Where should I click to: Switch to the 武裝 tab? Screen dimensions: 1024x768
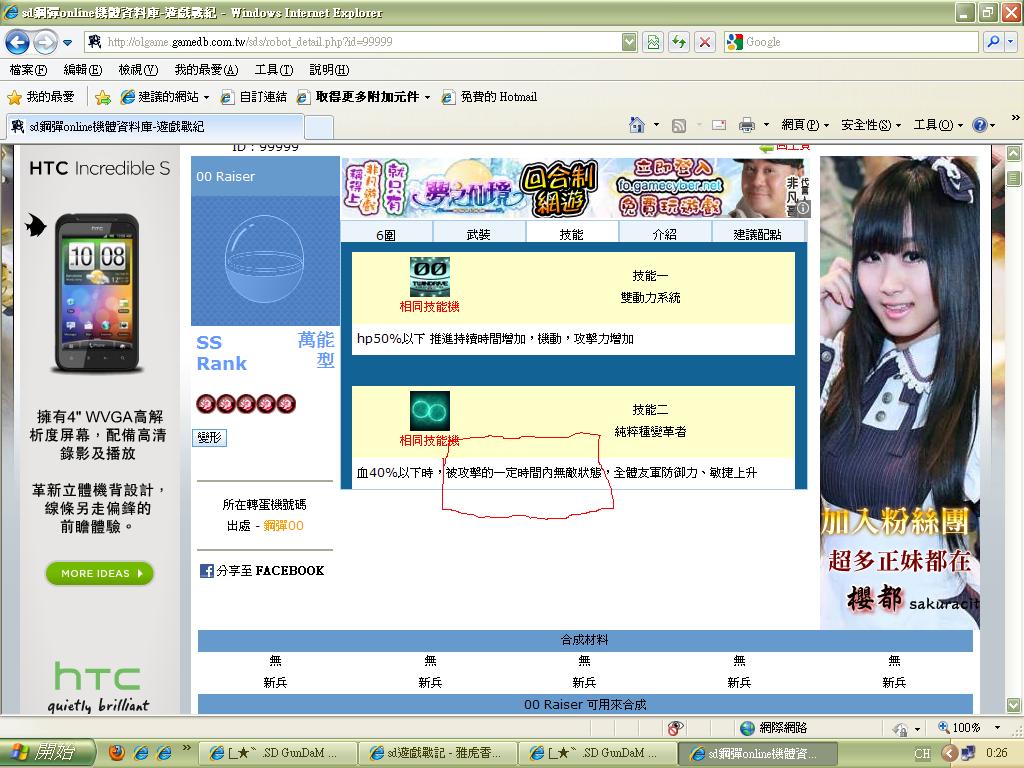(479, 234)
